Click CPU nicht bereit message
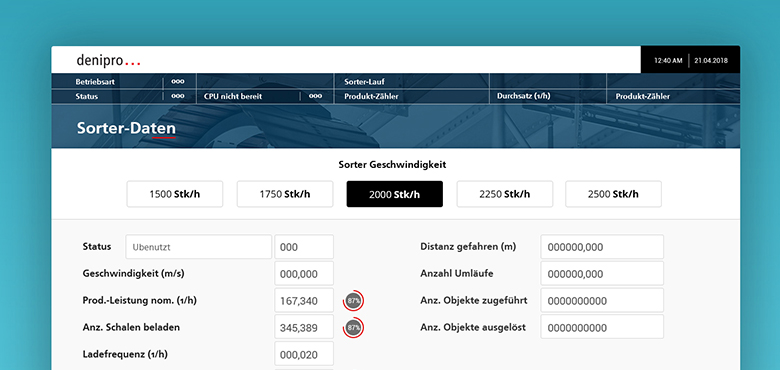This screenshot has height=370, width=780. point(233,96)
